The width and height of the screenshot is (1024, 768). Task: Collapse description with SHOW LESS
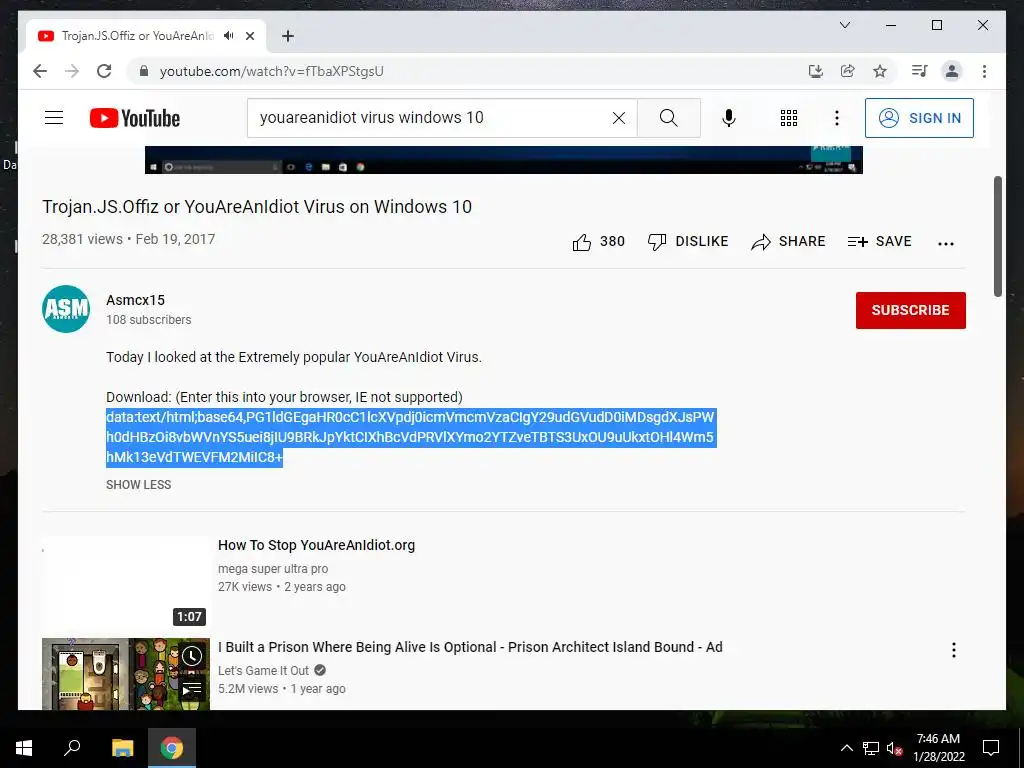click(x=138, y=485)
